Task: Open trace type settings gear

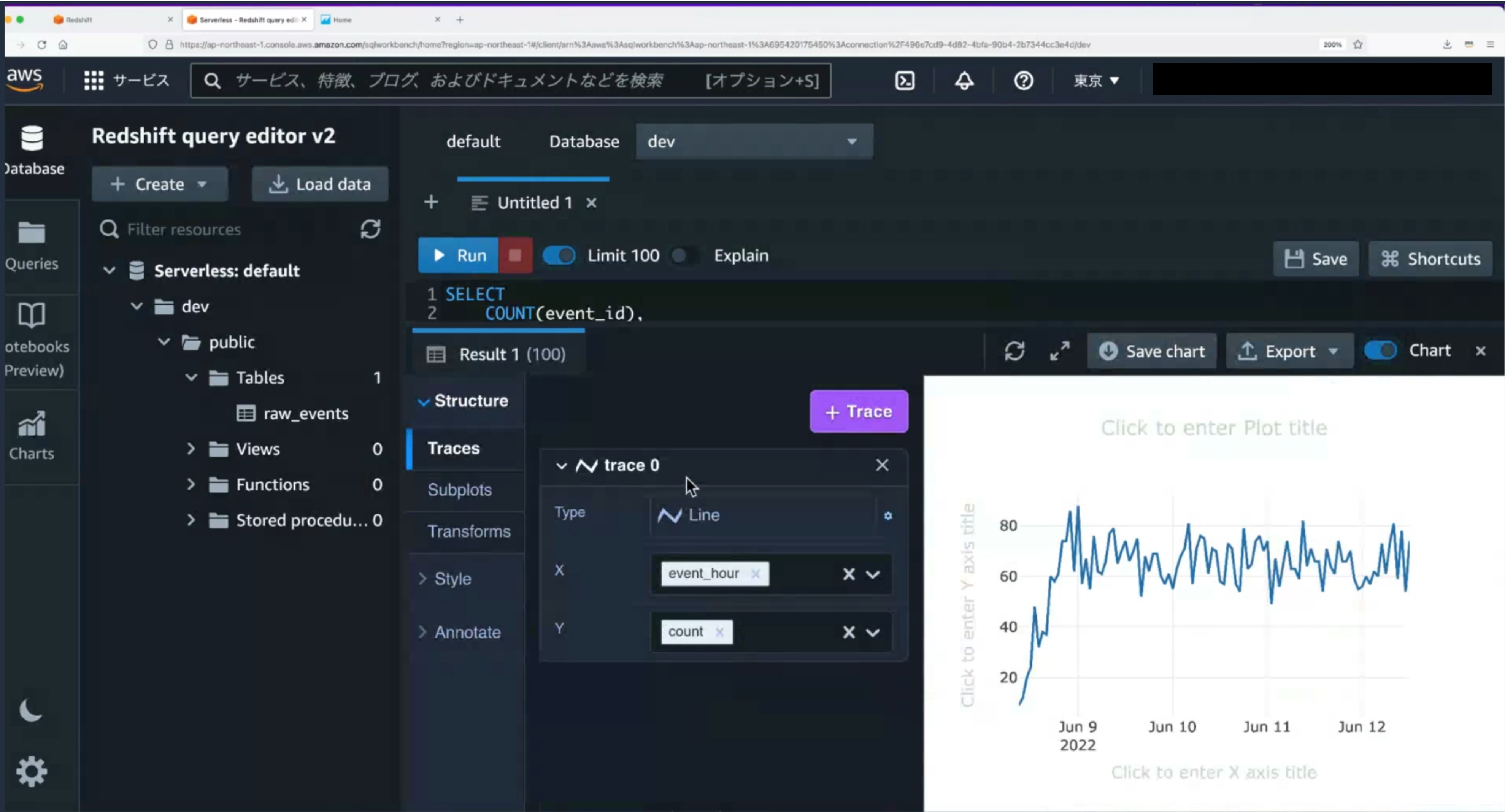Action: pos(887,516)
